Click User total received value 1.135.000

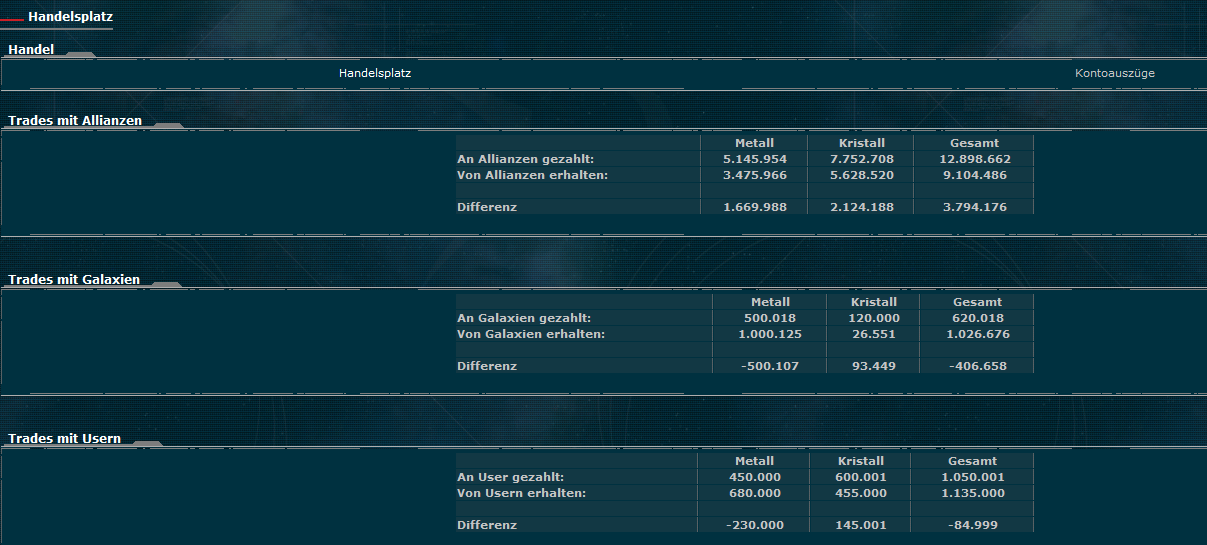[x=973, y=493]
